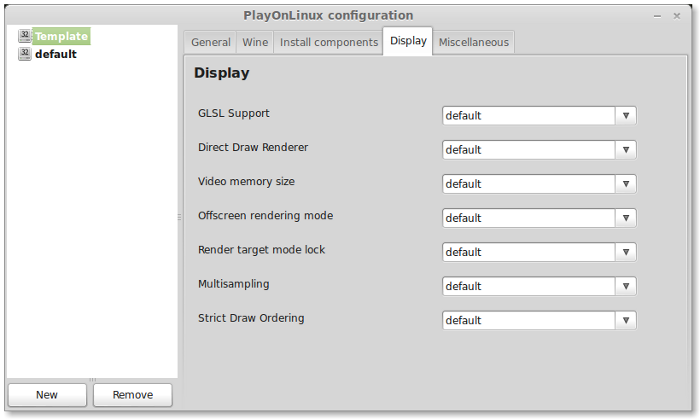This screenshot has width=700, height=419.
Task: Open the Miscellaneous tab
Action: pyautogui.click(x=473, y=42)
